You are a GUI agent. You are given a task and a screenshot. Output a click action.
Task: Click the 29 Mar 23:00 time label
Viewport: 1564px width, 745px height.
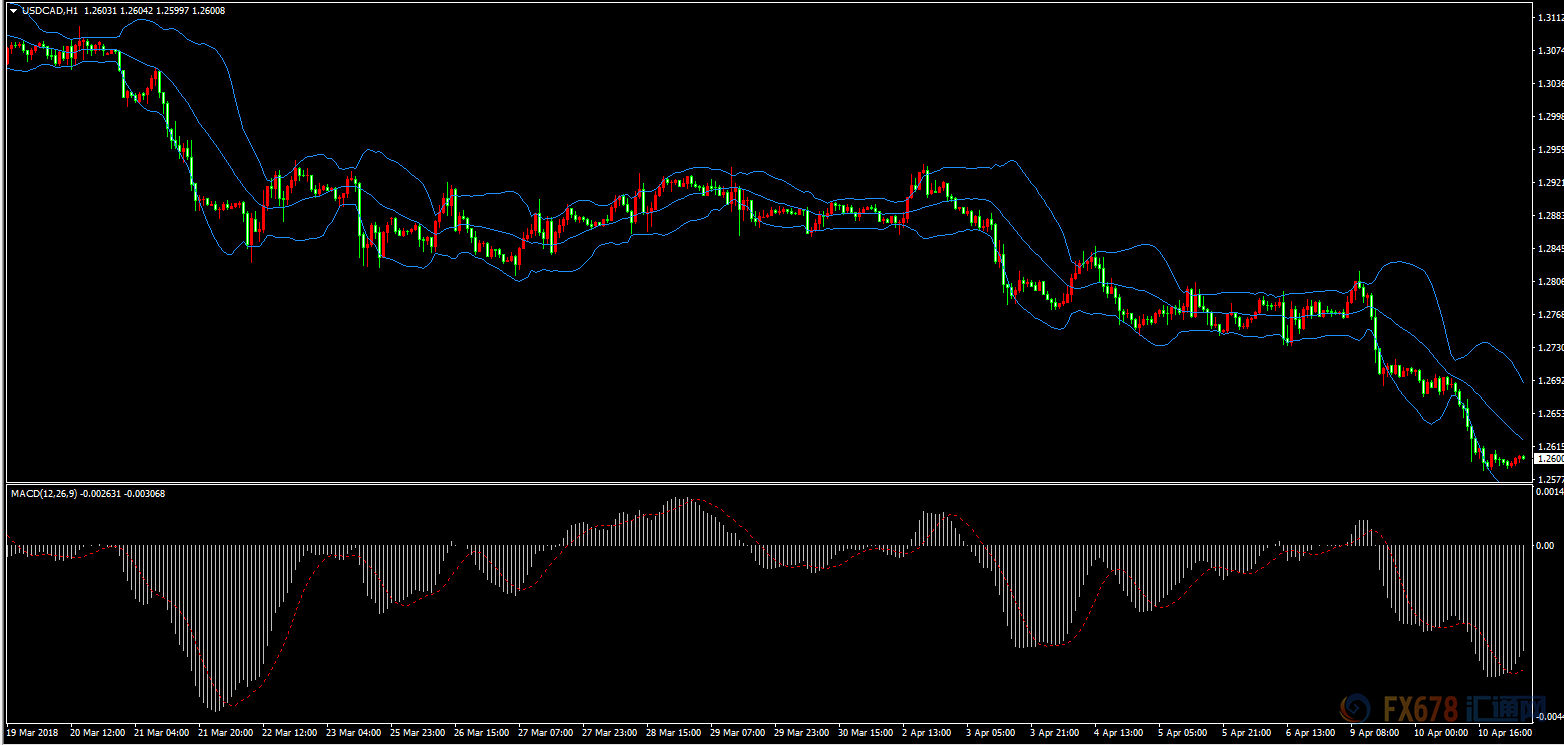point(801,733)
